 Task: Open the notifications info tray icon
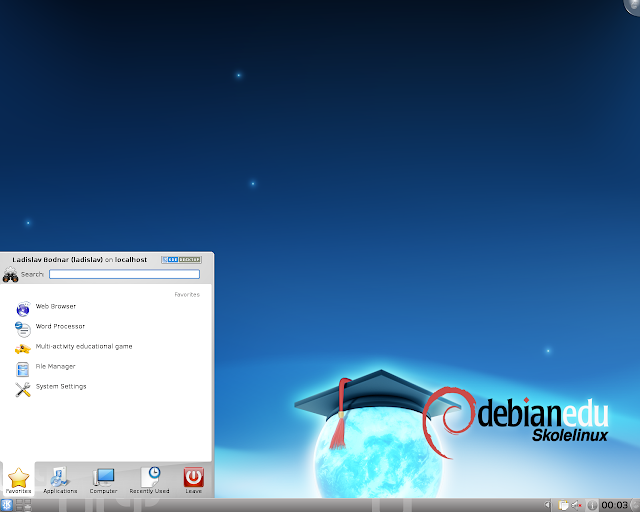click(592, 505)
